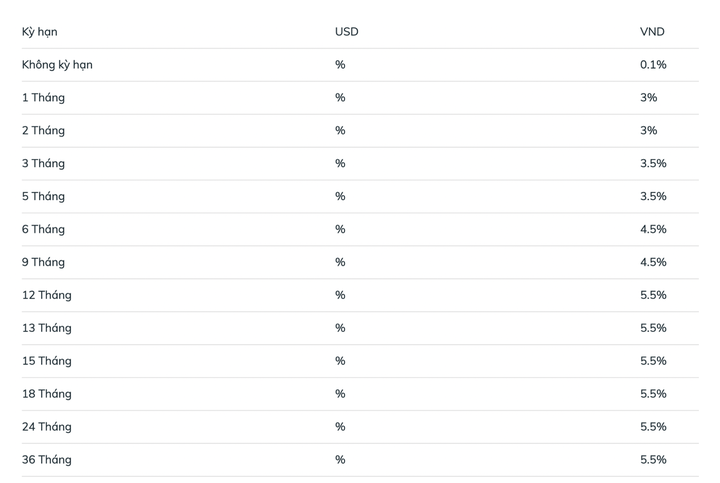Click the USD % cell for 18 Tháng
This screenshot has height=483, width=720.
pos(340,394)
